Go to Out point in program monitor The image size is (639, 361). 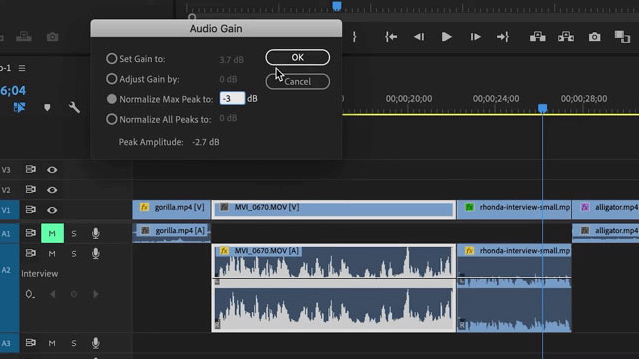[x=503, y=37]
